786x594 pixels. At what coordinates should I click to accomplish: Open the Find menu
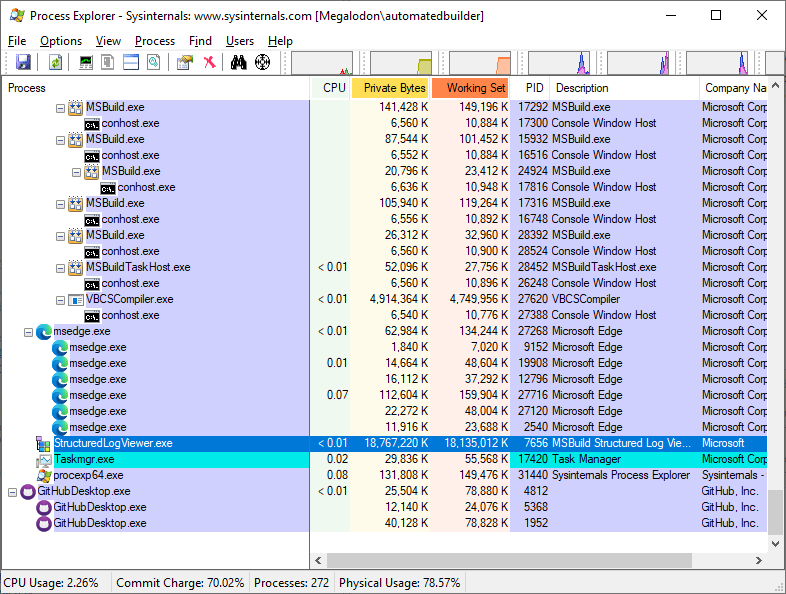coord(200,41)
